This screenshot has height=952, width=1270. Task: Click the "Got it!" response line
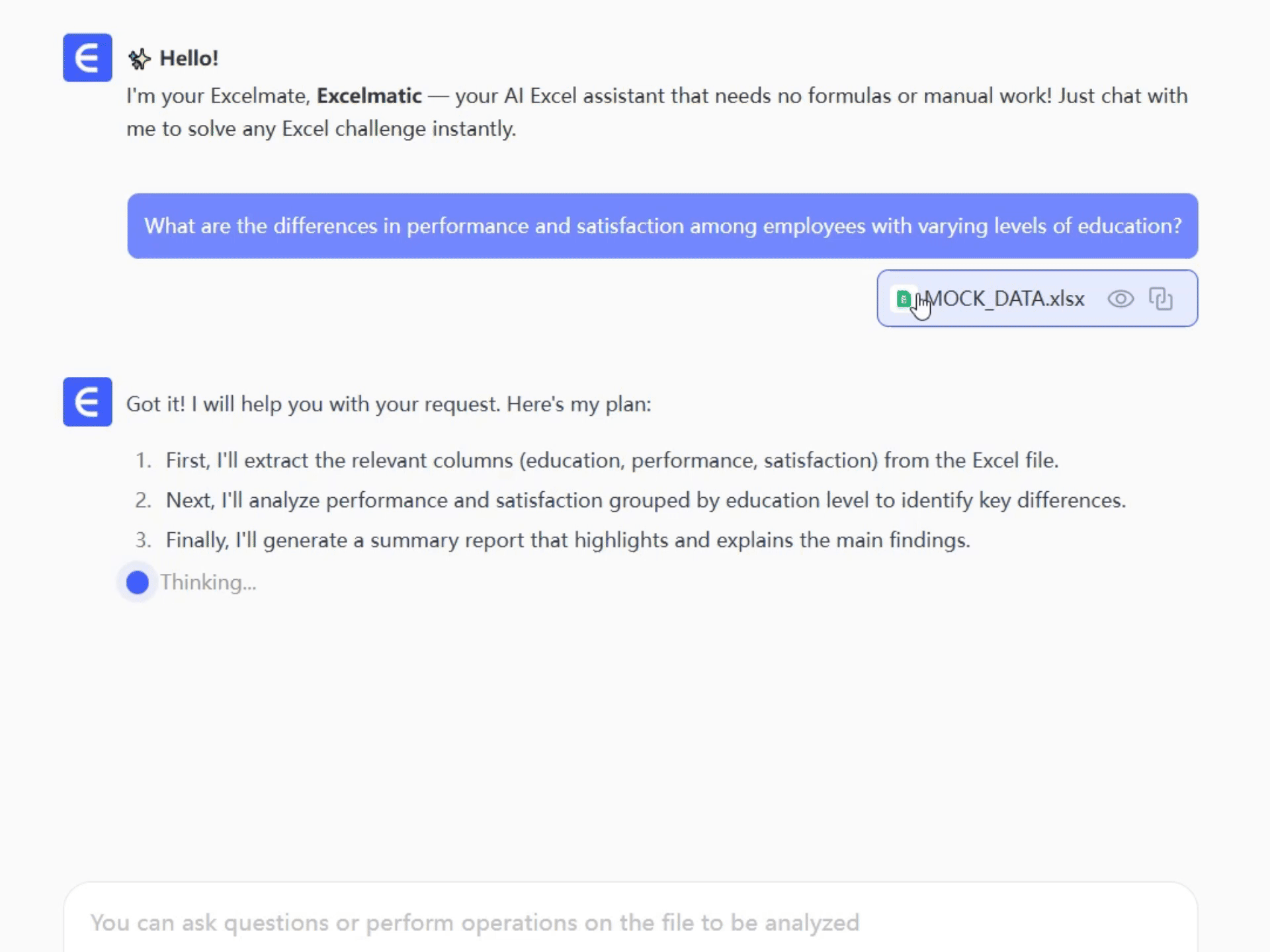[388, 404]
